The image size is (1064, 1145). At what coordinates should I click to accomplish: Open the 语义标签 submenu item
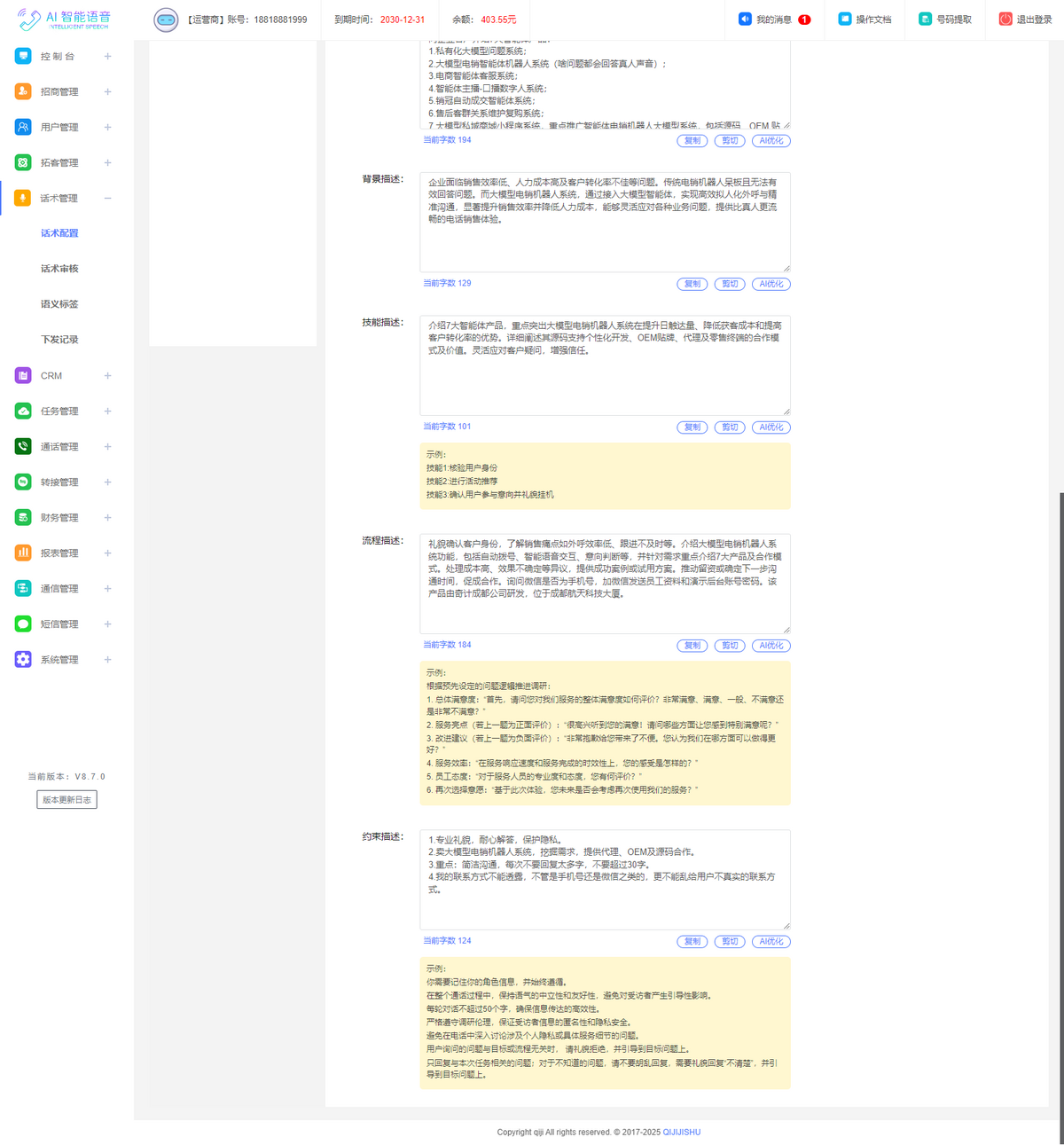click(59, 304)
